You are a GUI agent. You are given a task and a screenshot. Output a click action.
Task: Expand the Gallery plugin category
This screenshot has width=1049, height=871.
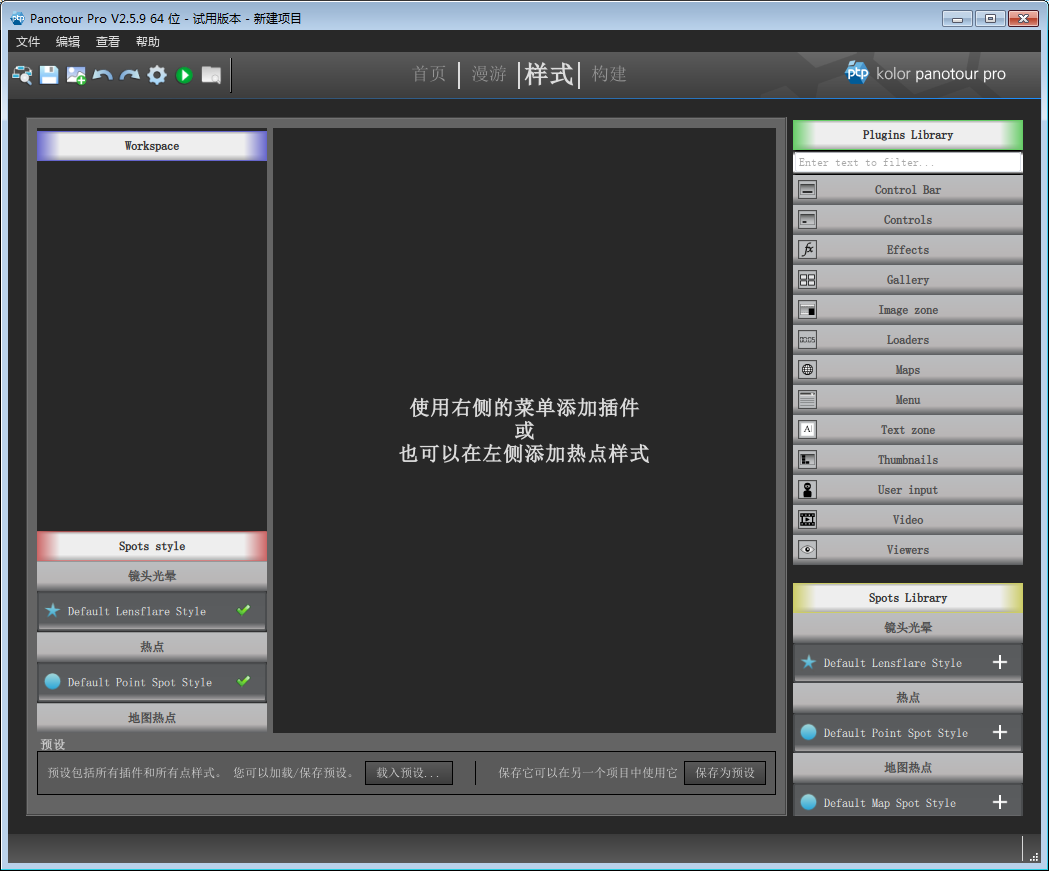[908, 280]
